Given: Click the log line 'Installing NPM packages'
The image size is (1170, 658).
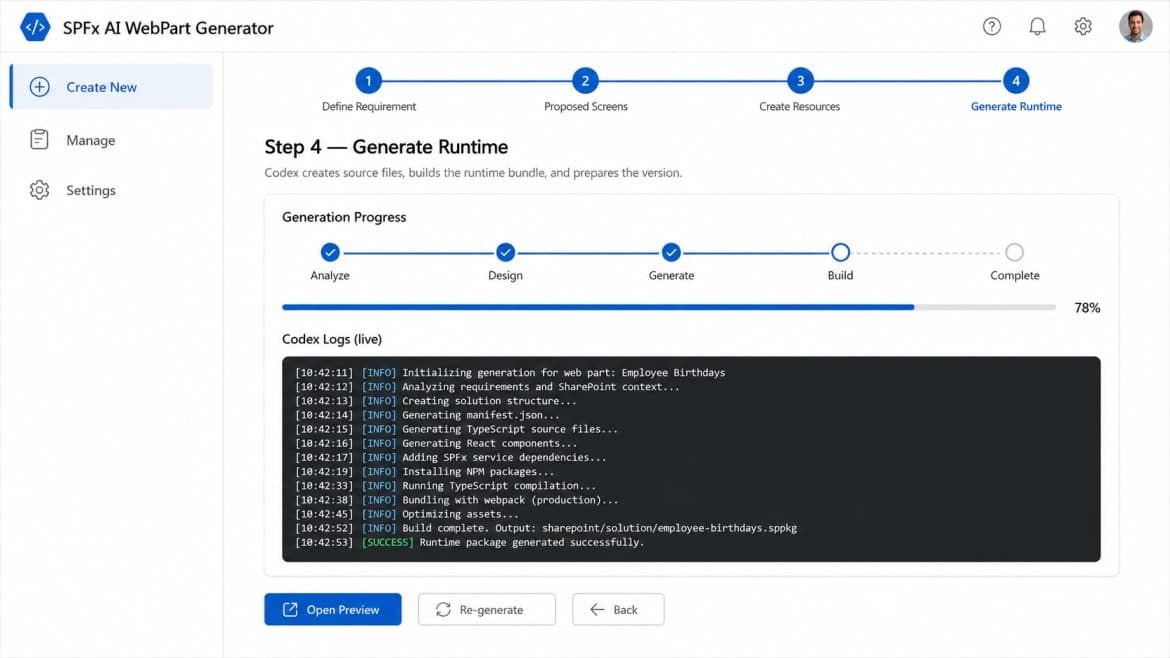Looking at the screenshot, I should point(424,471).
